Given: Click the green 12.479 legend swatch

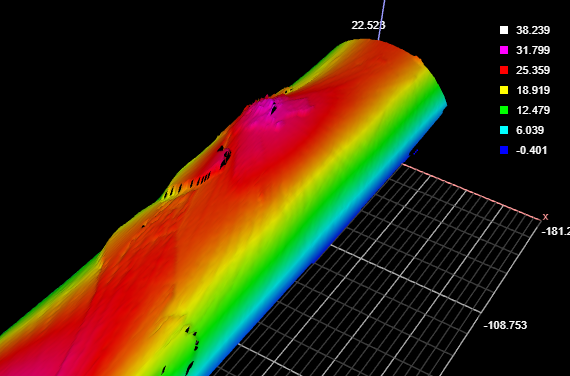Looking at the screenshot, I should point(504,110).
